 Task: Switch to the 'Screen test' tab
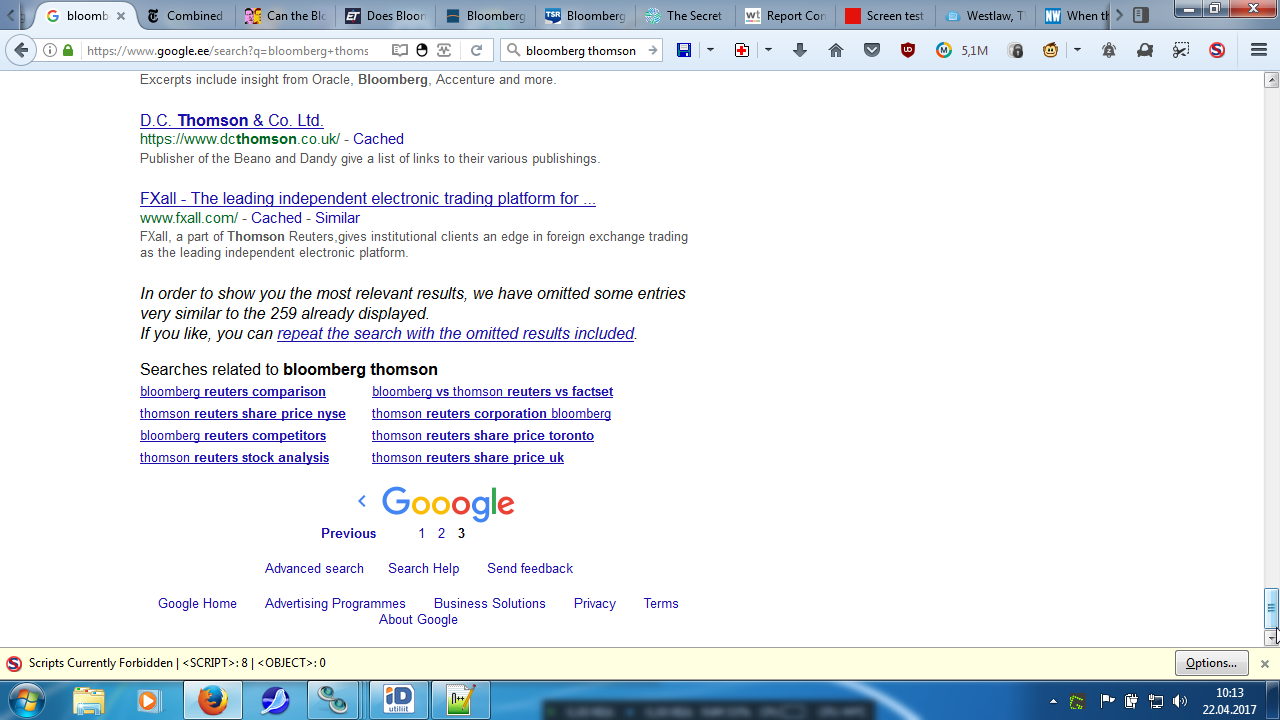tap(886, 16)
